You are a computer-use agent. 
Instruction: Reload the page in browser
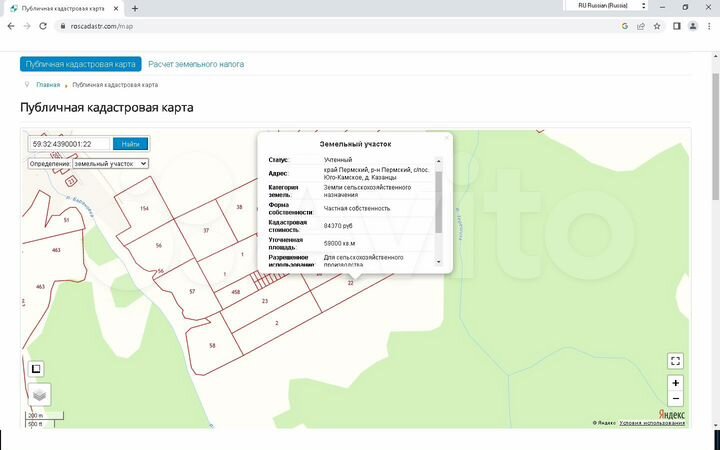[x=43, y=26]
